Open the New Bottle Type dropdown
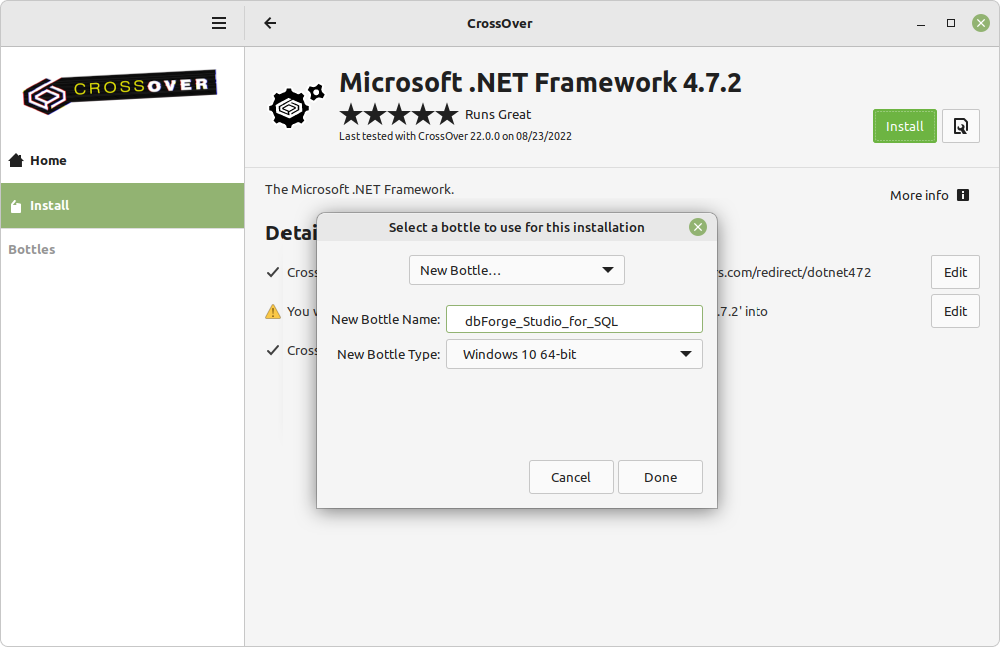 click(x=574, y=354)
